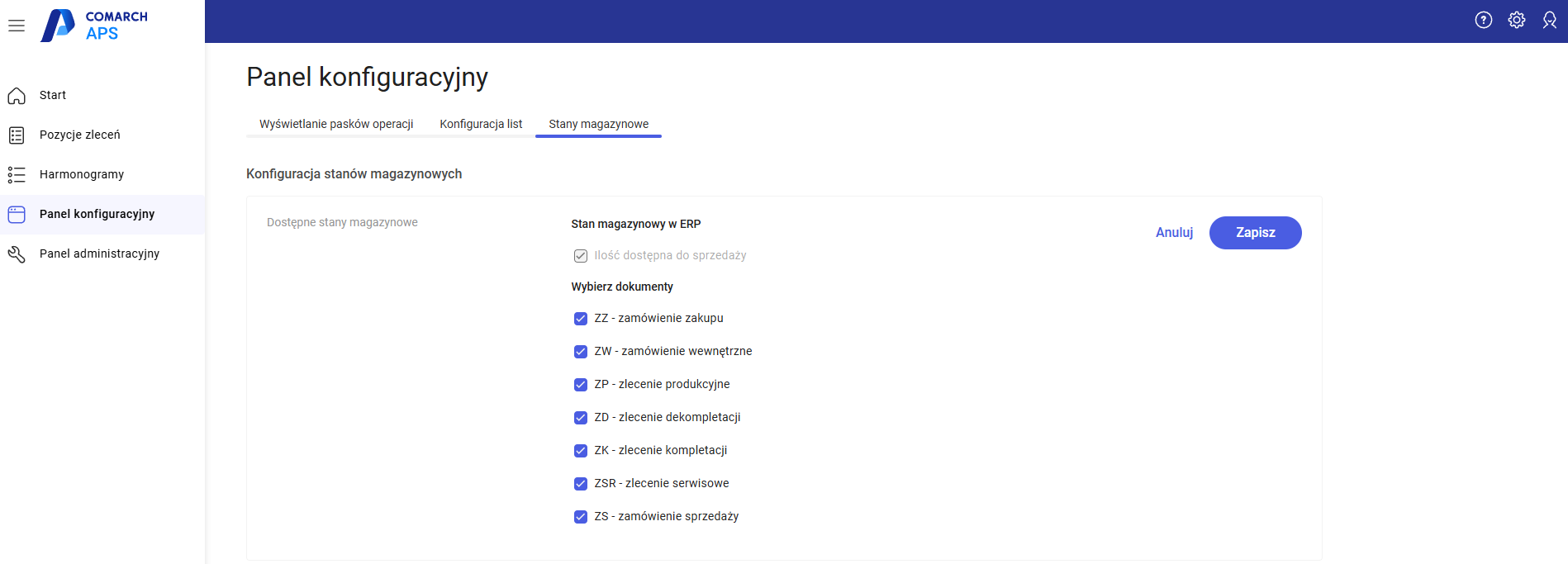Uncheck ZD - zlecenie dekompletacji

tap(581, 418)
